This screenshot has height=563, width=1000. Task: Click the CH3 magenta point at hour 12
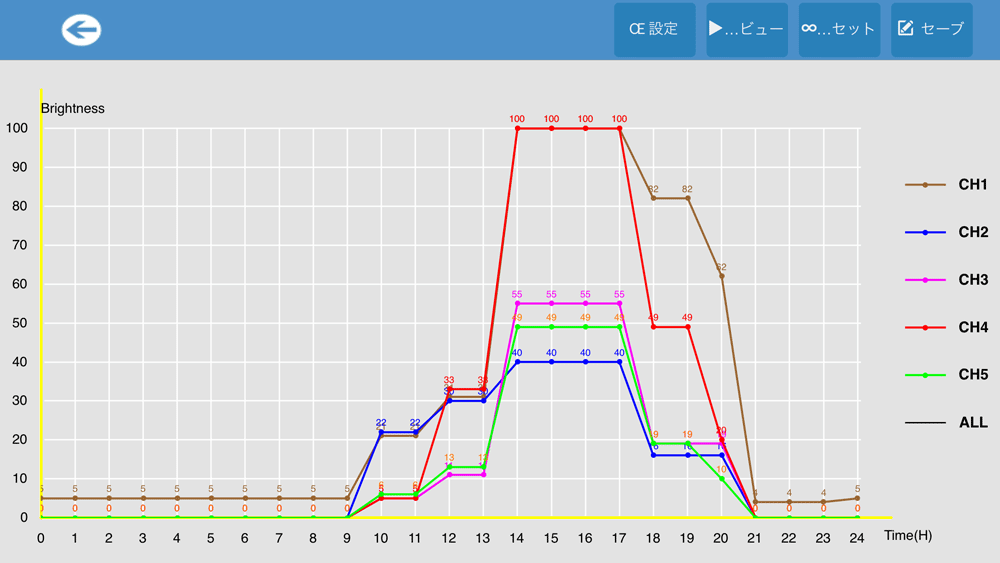click(x=449, y=475)
